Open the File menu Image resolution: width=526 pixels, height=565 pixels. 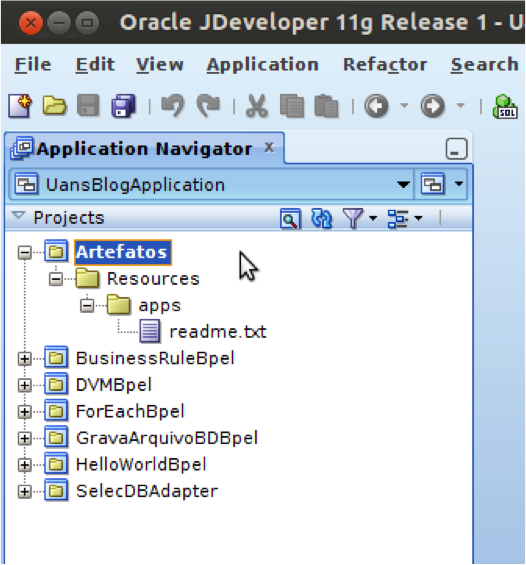pos(33,65)
